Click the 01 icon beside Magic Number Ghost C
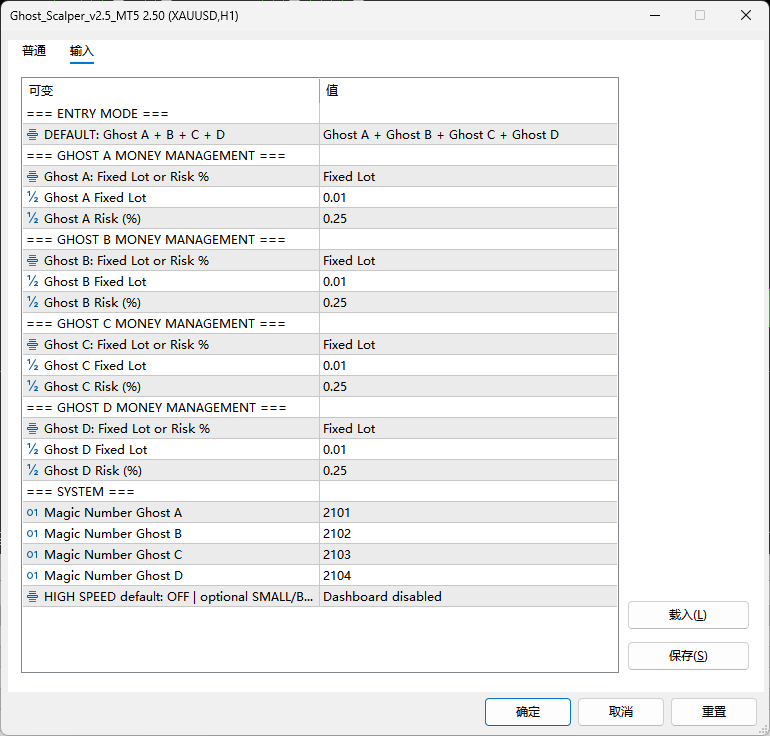The image size is (770, 736). tap(32, 554)
